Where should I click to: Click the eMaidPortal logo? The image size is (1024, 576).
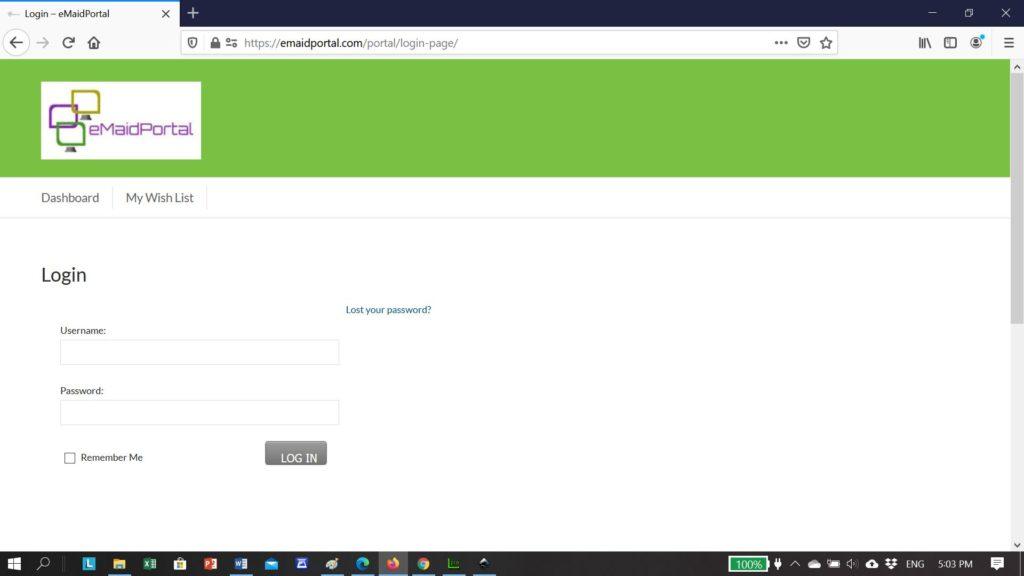[x=121, y=120]
